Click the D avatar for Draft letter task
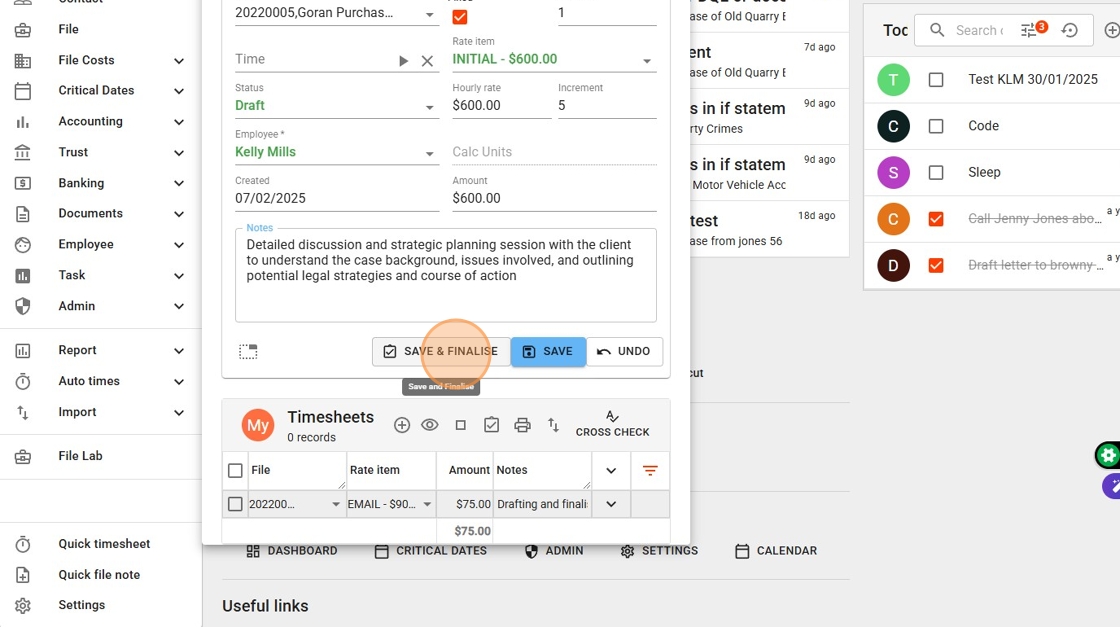 click(893, 265)
